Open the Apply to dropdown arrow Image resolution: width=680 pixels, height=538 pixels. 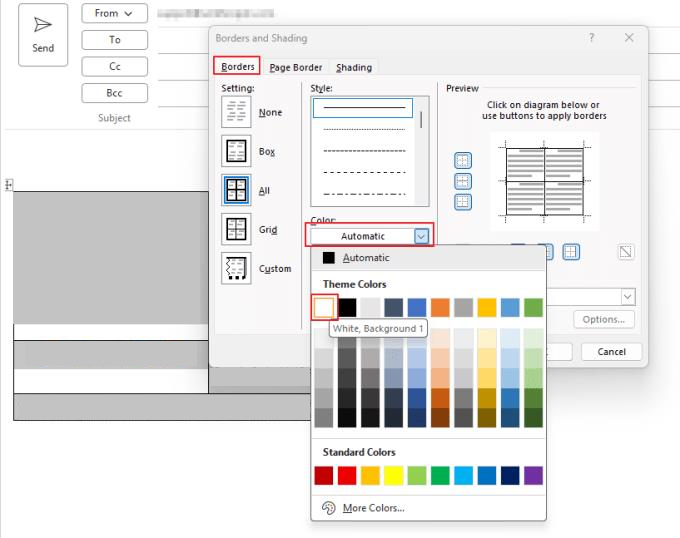point(628,297)
